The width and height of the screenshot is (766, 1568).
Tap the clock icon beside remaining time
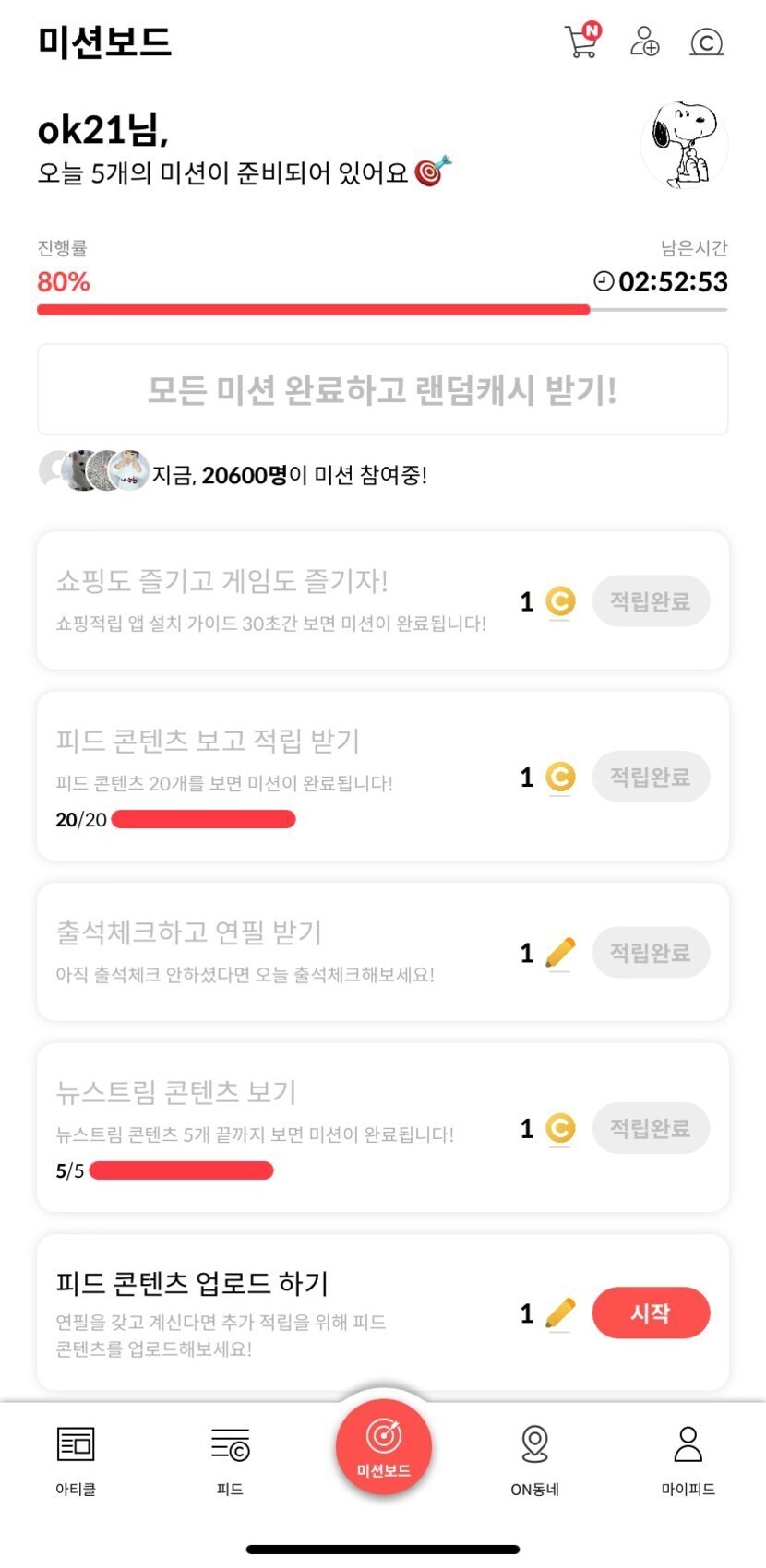point(603,281)
